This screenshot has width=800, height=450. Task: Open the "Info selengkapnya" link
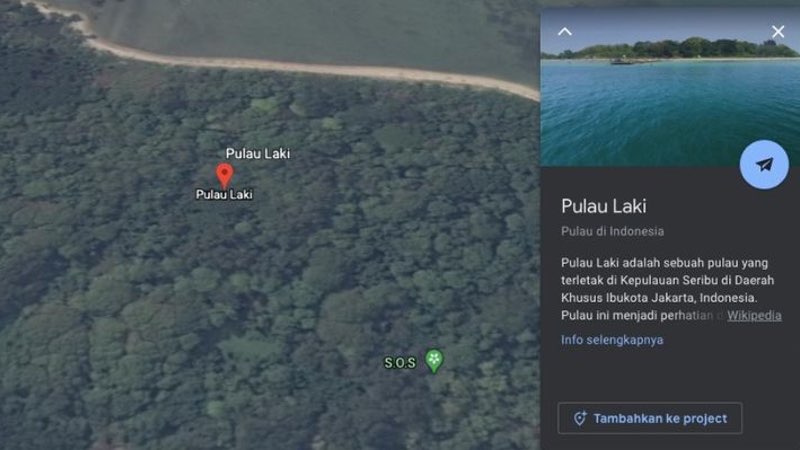click(x=612, y=340)
